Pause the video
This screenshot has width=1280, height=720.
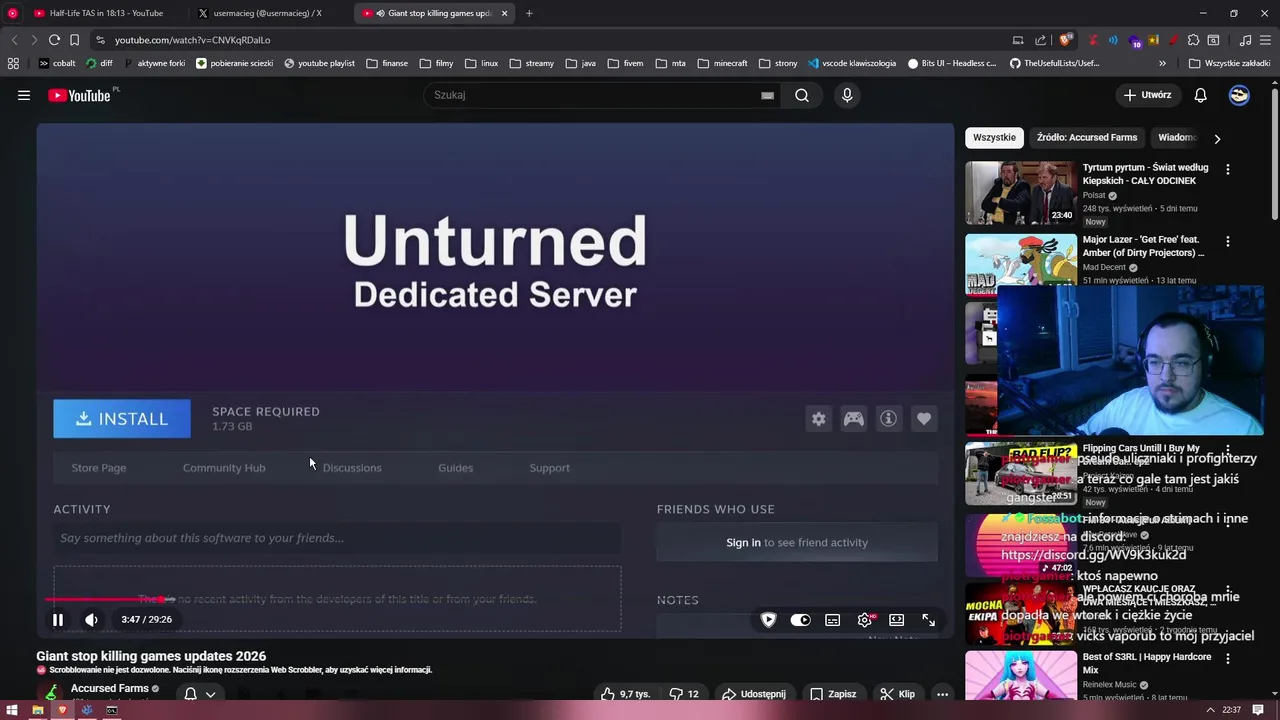point(58,620)
